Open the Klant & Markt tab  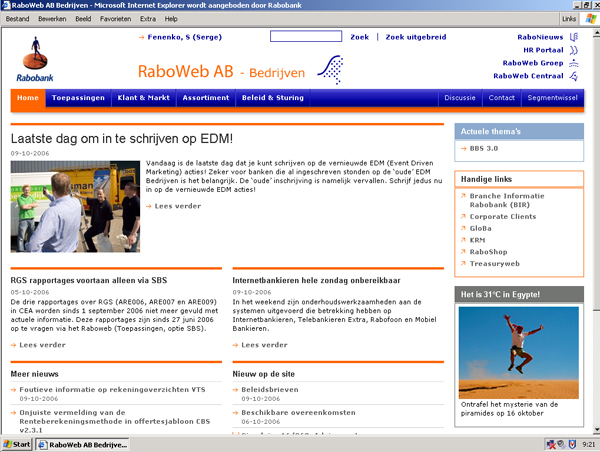[x=143, y=99]
